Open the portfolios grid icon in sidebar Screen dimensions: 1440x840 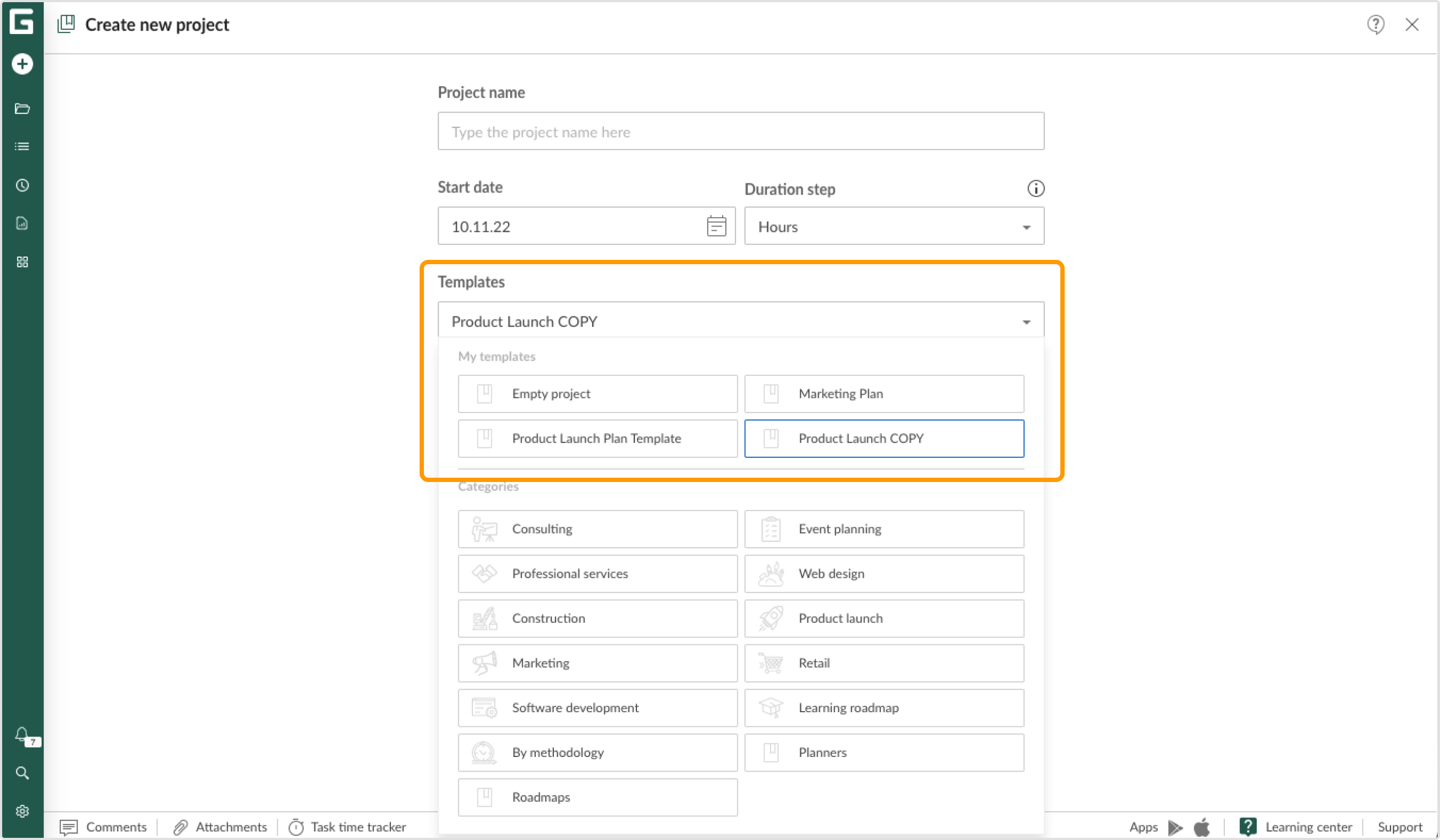pos(22,261)
